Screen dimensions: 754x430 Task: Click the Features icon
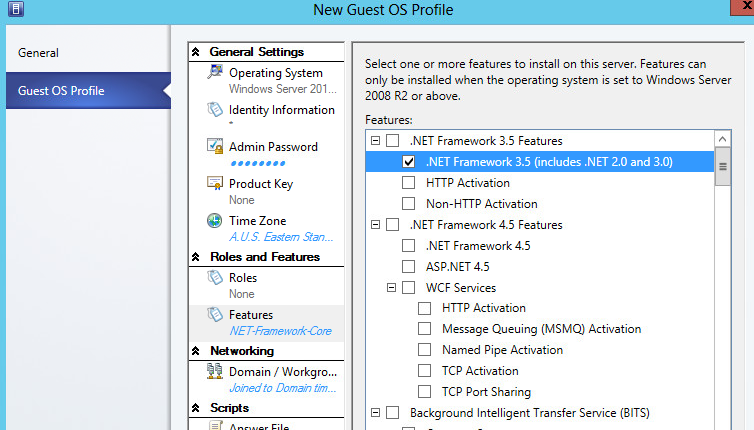click(214, 314)
